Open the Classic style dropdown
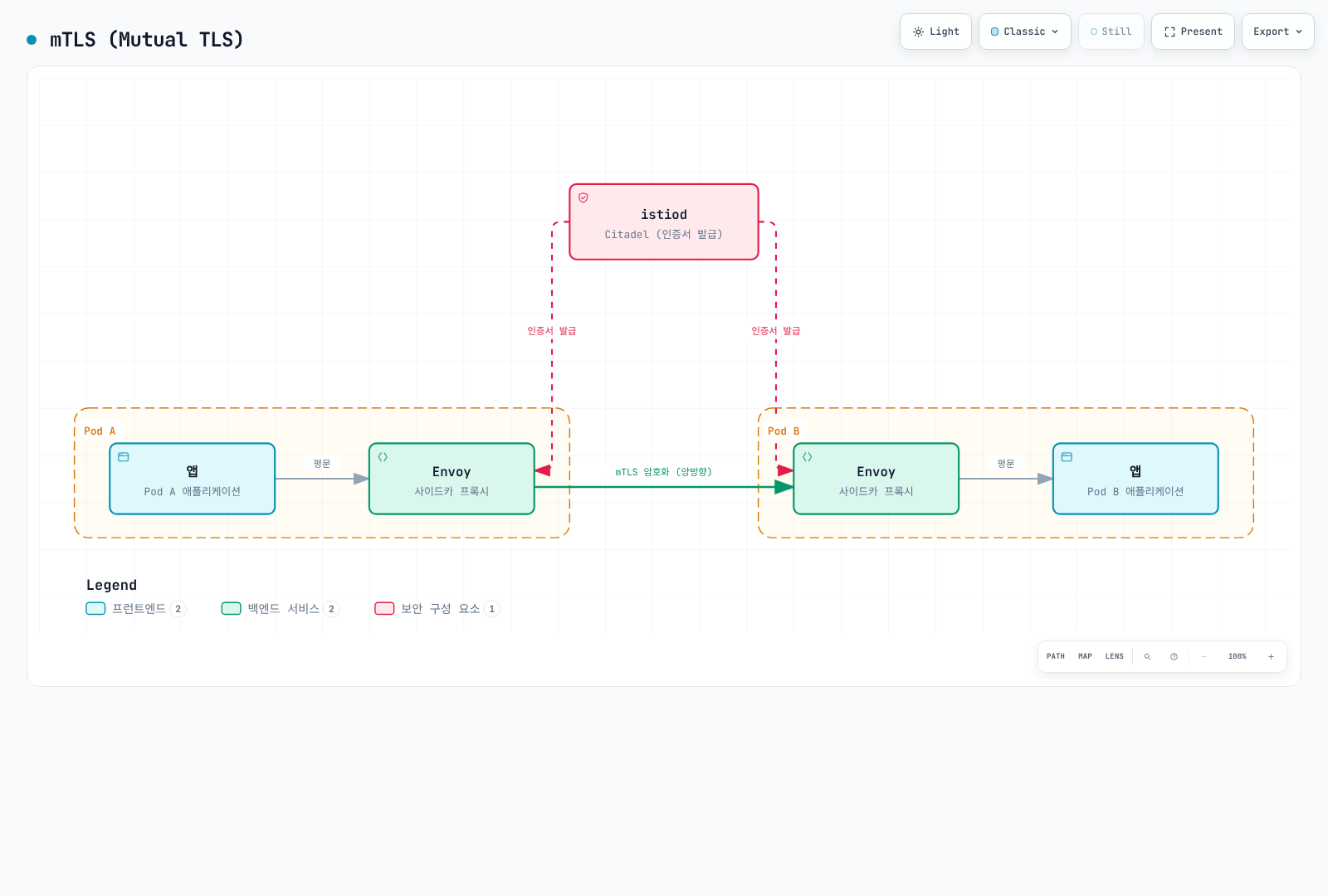This screenshot has height=896, width=1328. point(1025,32)
